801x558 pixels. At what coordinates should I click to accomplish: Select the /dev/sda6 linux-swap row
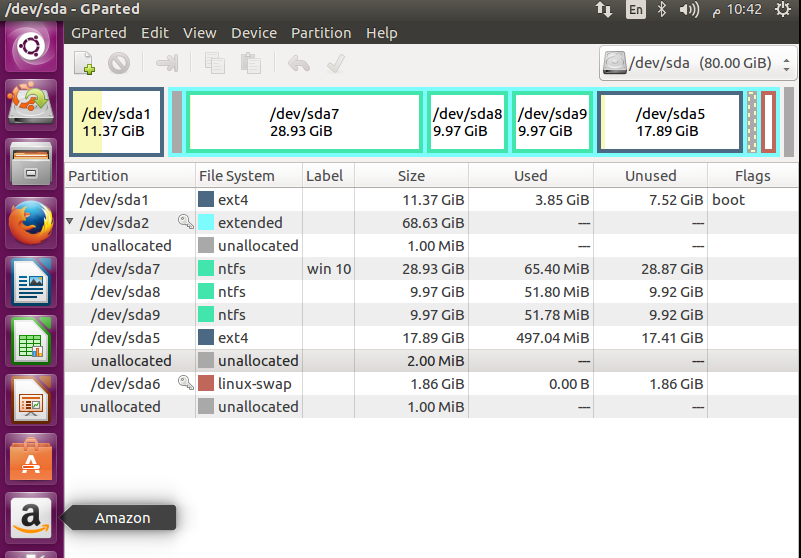(431, 383)
